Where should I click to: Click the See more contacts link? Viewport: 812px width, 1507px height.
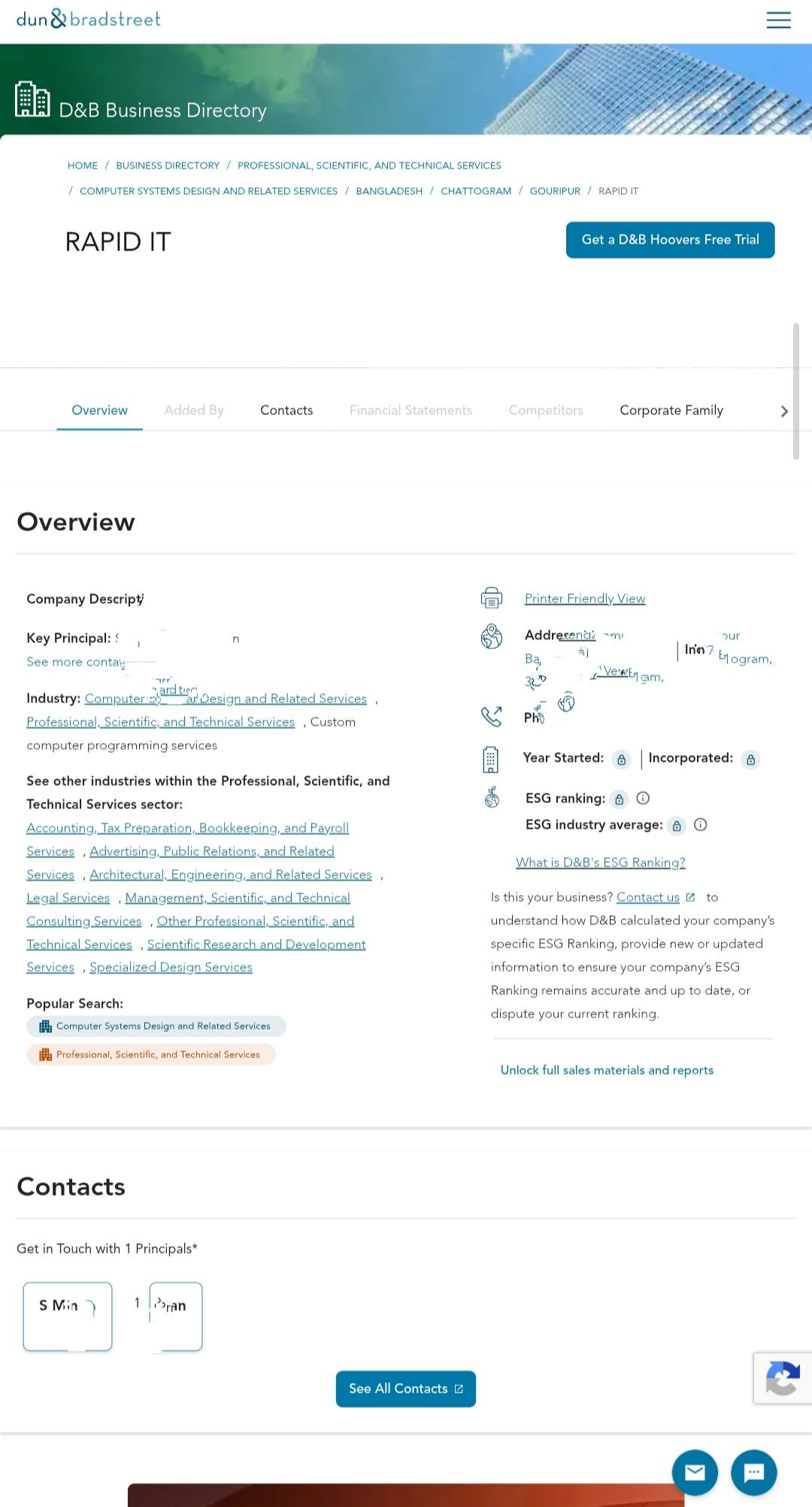[x=75, y=662]
